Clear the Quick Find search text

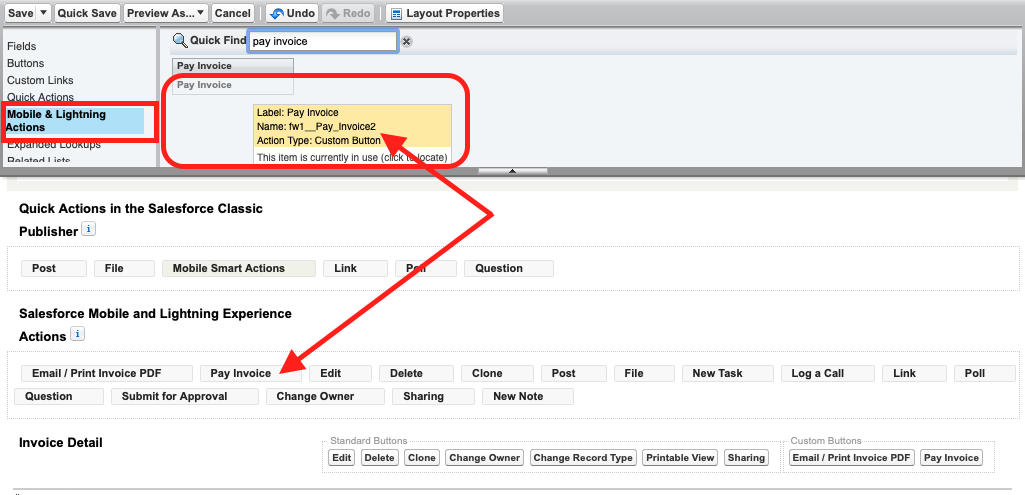click(x=407, y=42)
